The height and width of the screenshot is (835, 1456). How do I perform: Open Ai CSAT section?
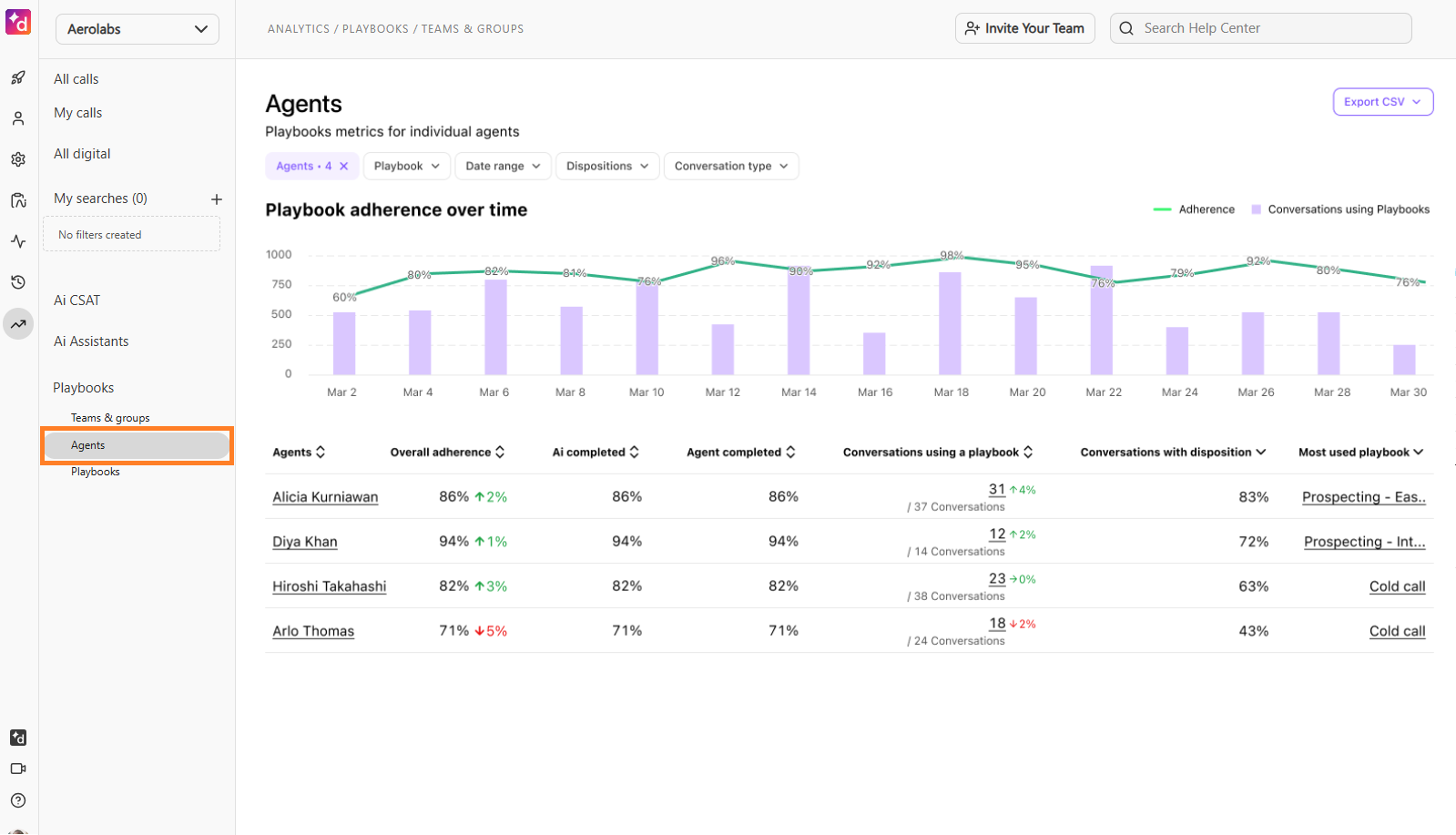77,300
